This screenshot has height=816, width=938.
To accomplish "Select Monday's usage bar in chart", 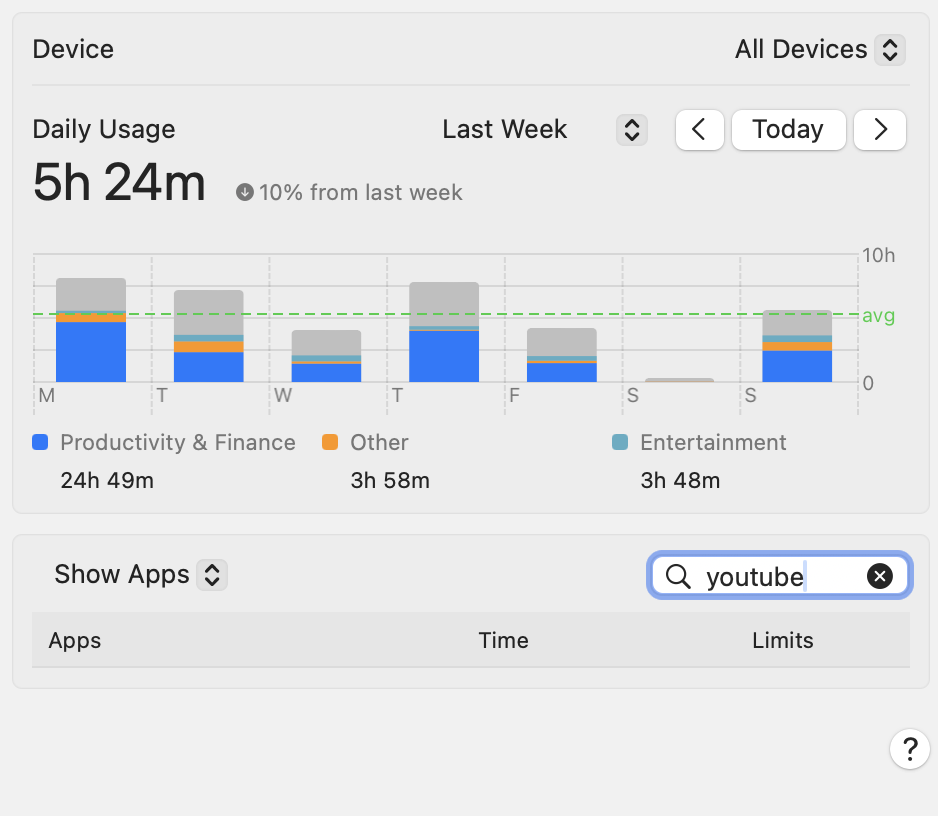I will [91, 331].
